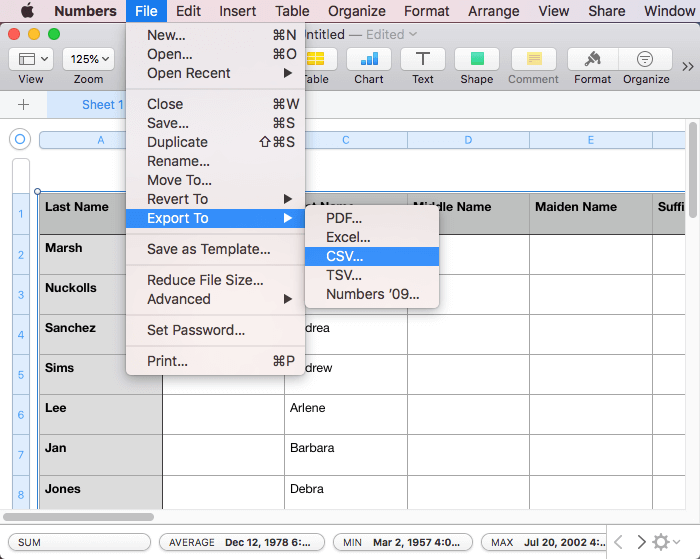The image size is (700, 559).
Task: Show the previous status bar functions arrow
Action: tap(619, 542)
